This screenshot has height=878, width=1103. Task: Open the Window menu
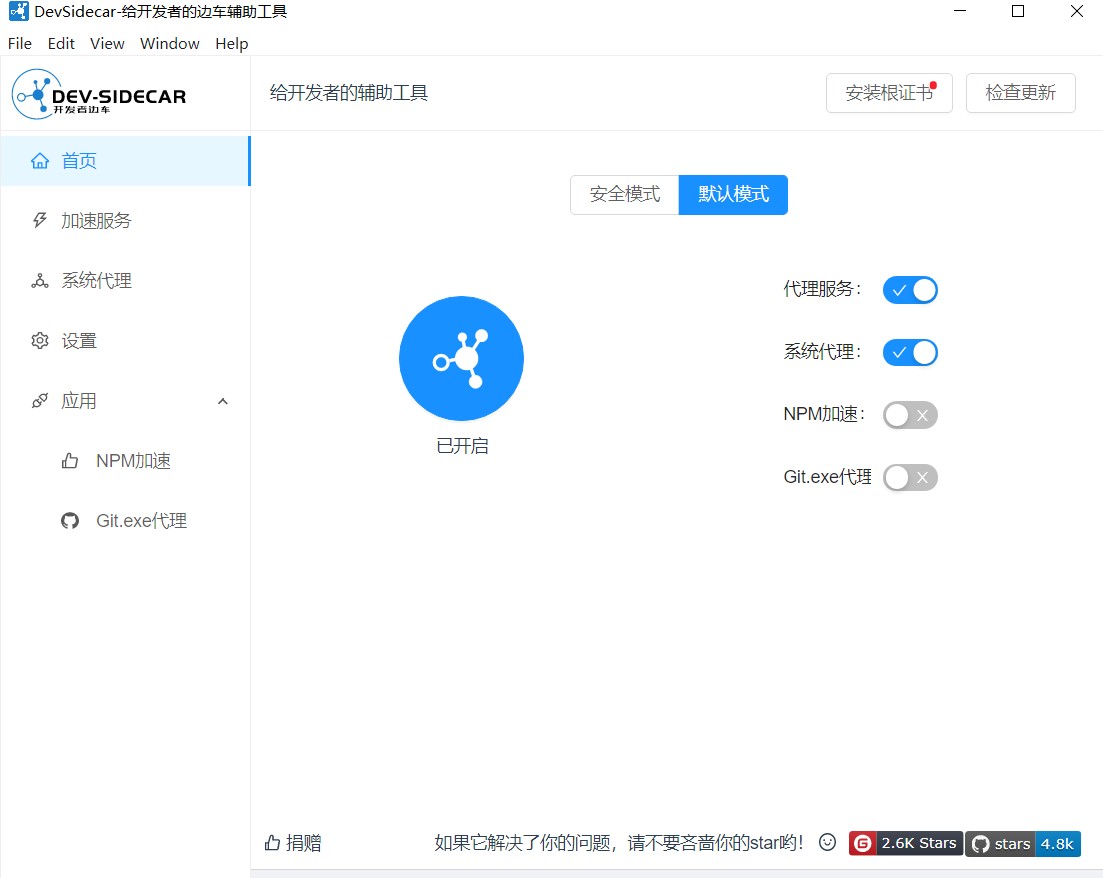170,44
